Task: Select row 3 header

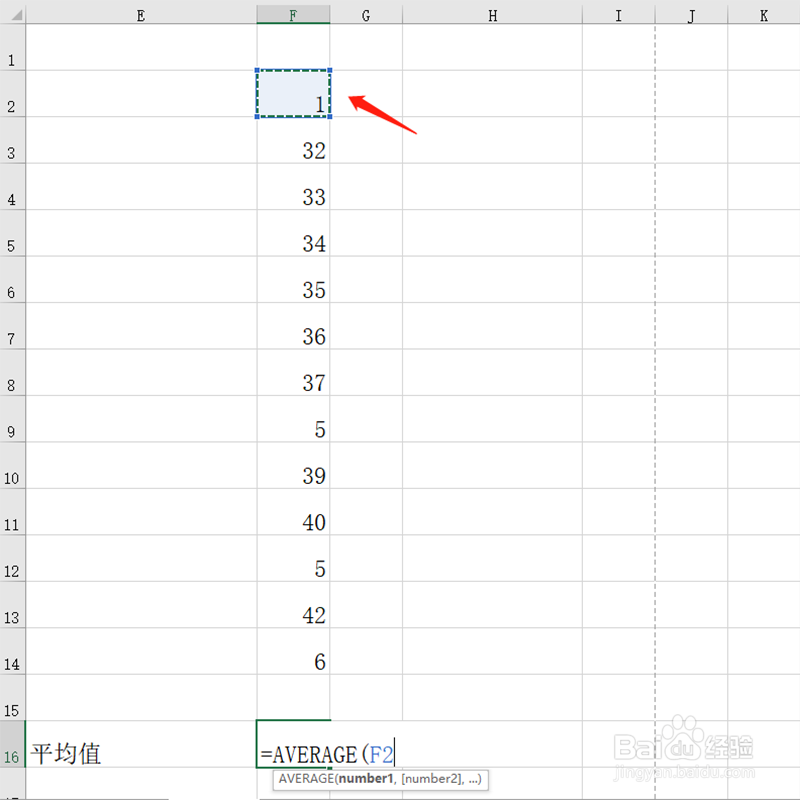Action: pos(12,140)
